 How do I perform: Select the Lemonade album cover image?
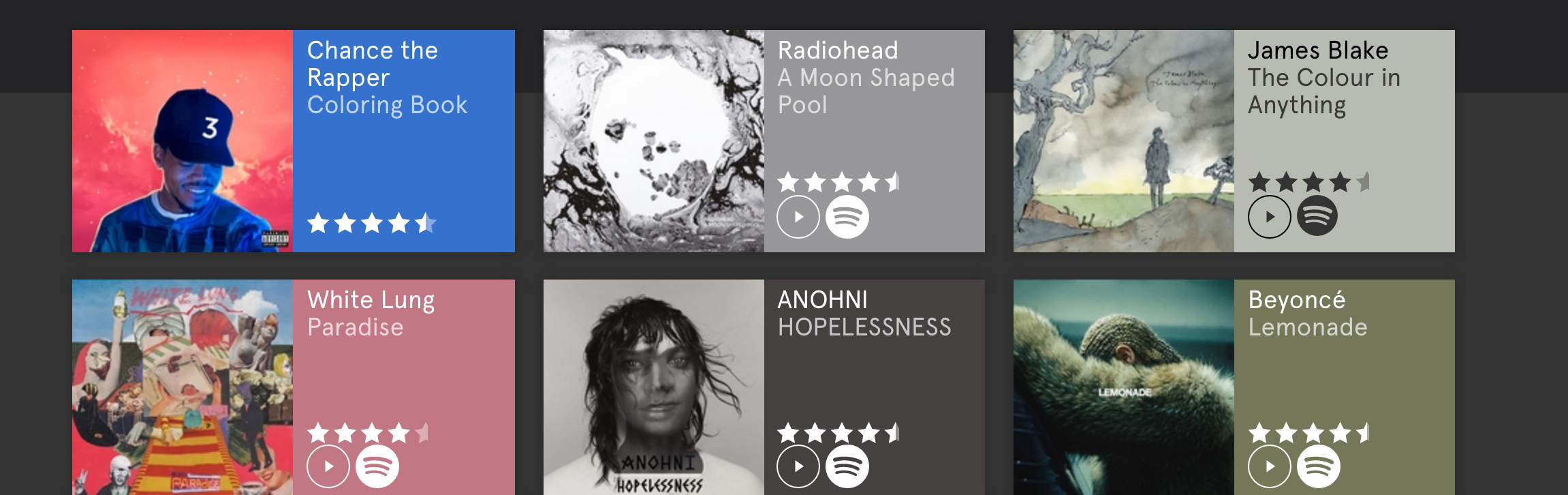pos(1124,387)
